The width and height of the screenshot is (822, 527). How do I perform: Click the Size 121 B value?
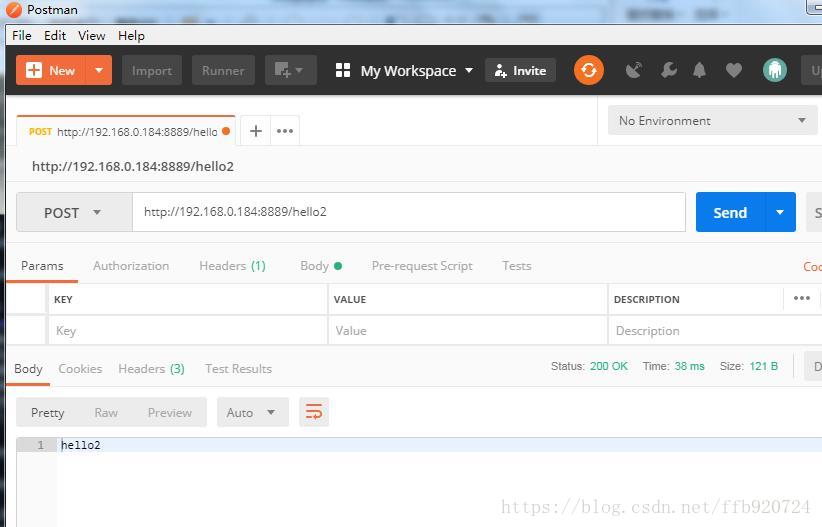pyautogui.click(x=764, y=366)
